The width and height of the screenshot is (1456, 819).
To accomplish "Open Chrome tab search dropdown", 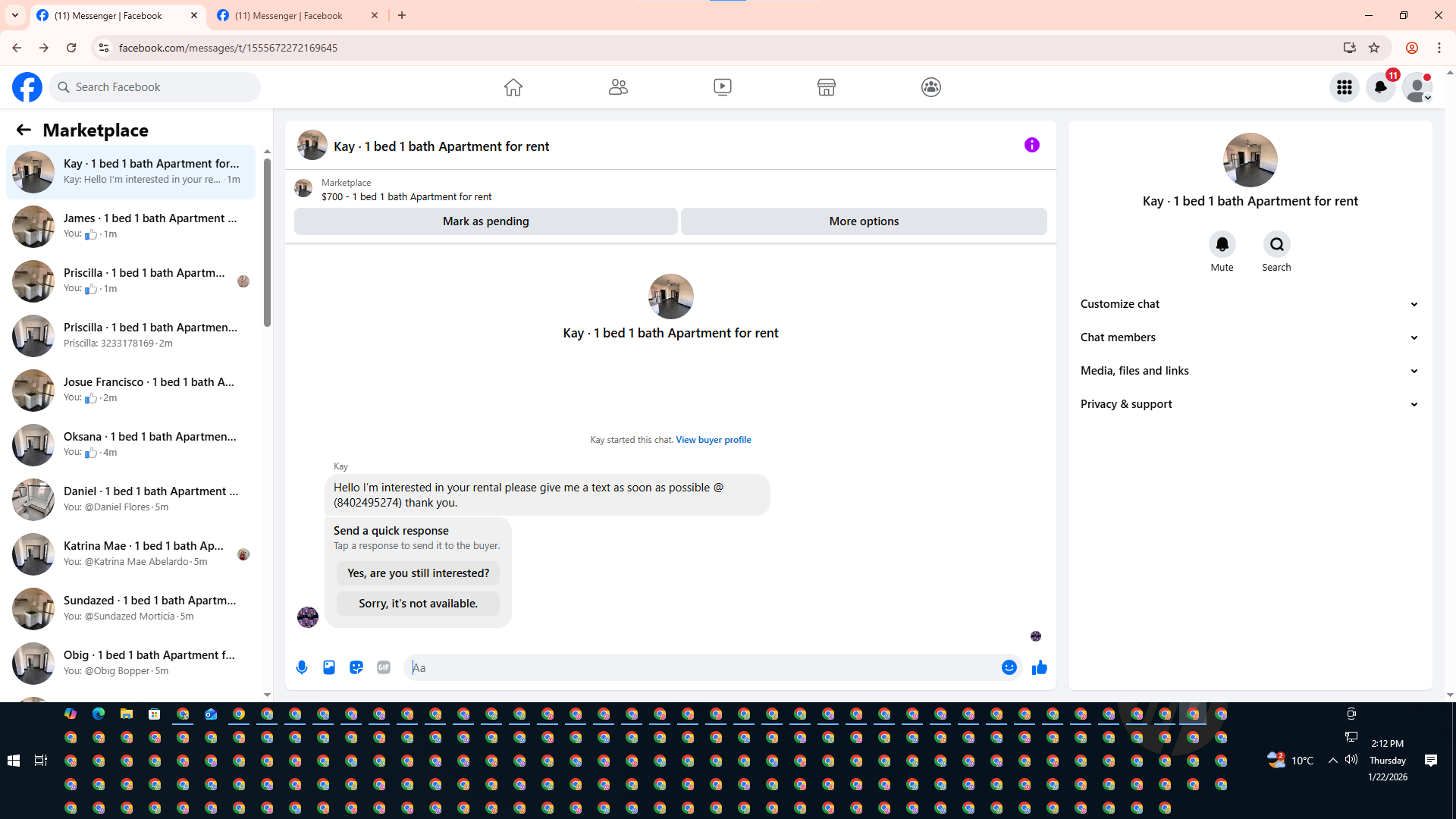I will tap(15, 15).
